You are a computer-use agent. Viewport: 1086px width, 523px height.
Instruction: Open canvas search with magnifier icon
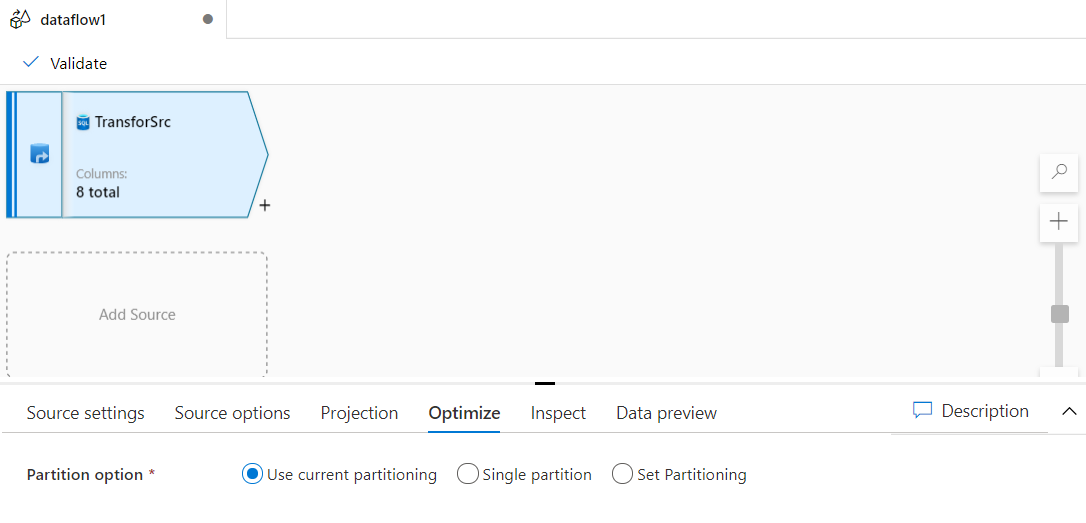coord(1059,172)
